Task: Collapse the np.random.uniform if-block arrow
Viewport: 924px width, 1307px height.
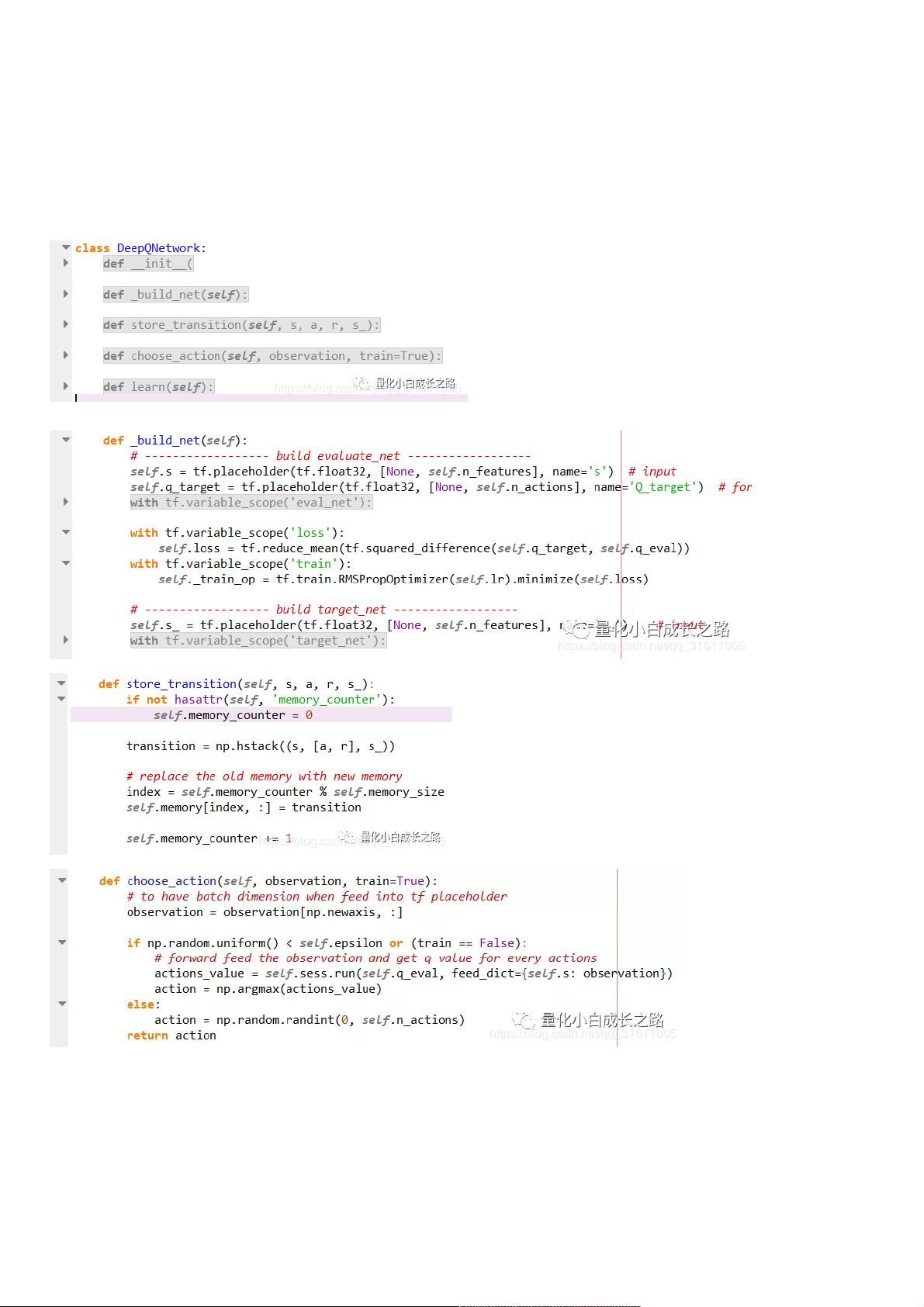Action: pyautogui.click(x=61, y=942)
